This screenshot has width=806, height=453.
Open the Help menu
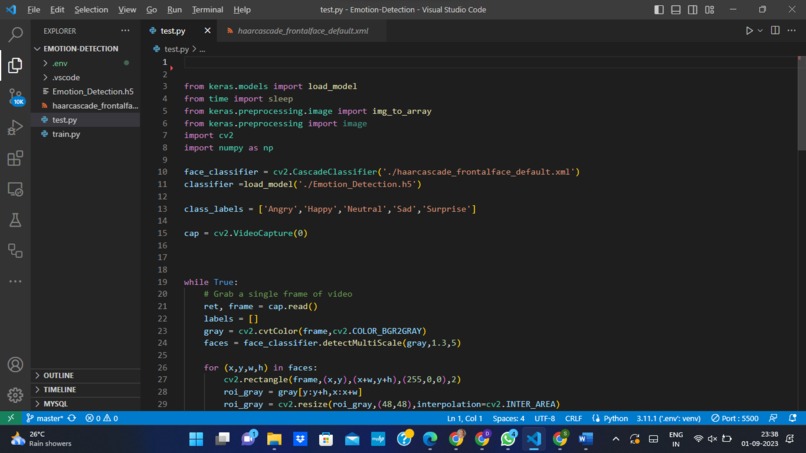[x=242, y=10]
